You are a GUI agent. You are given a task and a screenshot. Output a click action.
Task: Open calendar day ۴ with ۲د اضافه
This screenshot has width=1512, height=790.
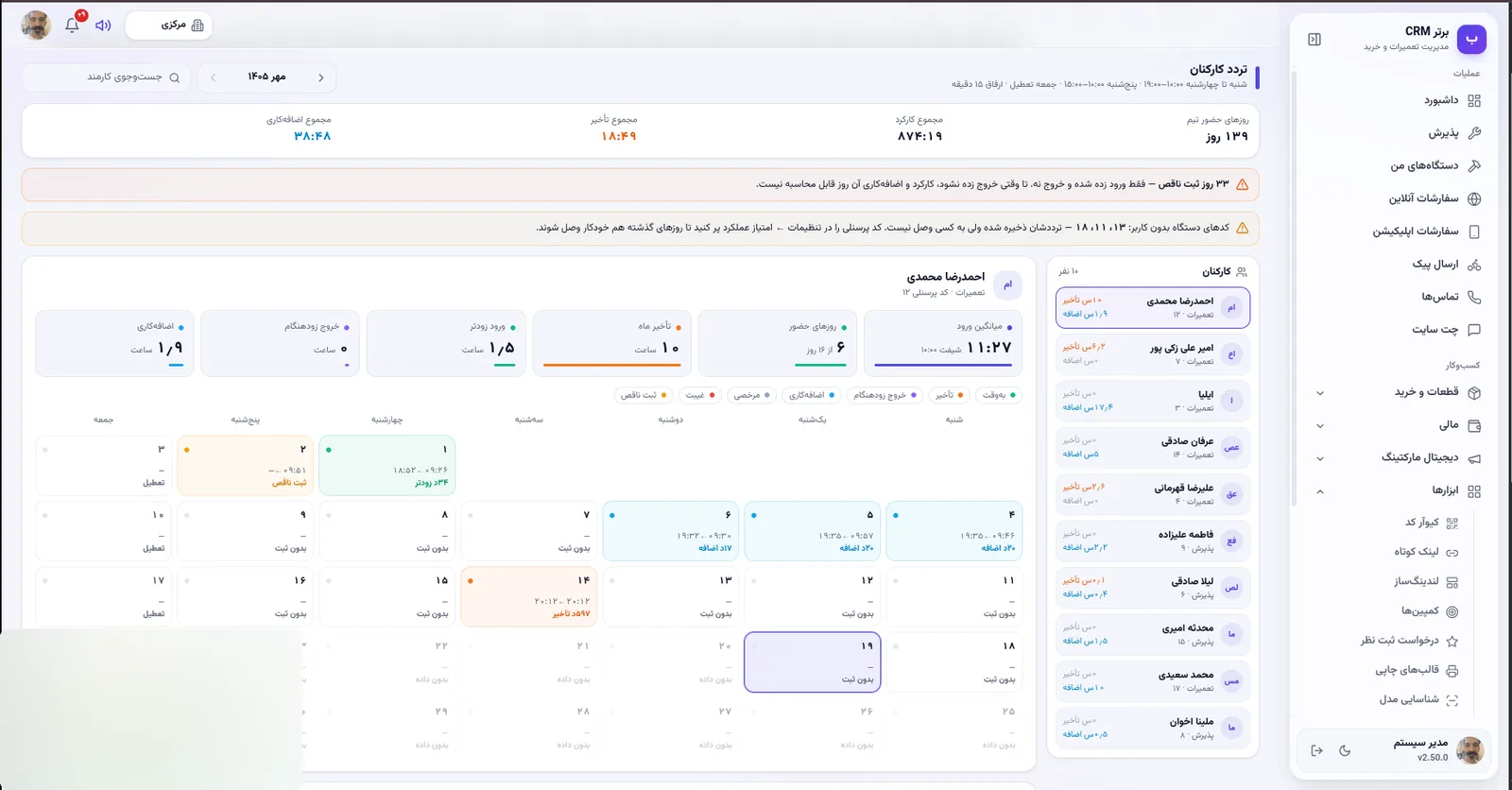[x=954, y=530]
